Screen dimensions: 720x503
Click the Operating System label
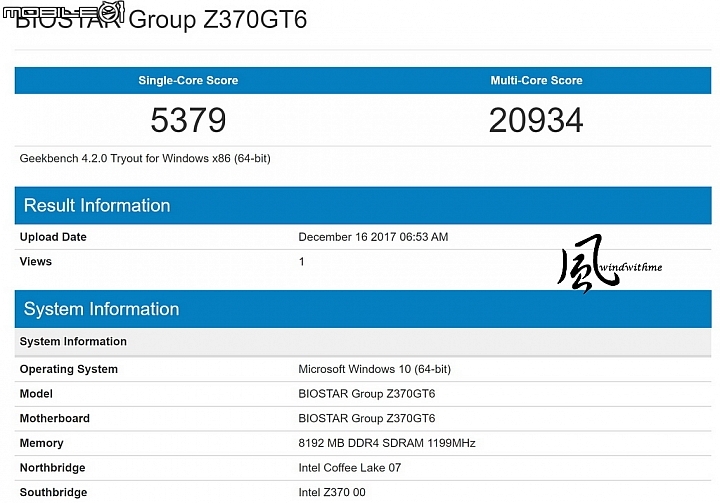(69, 369)
